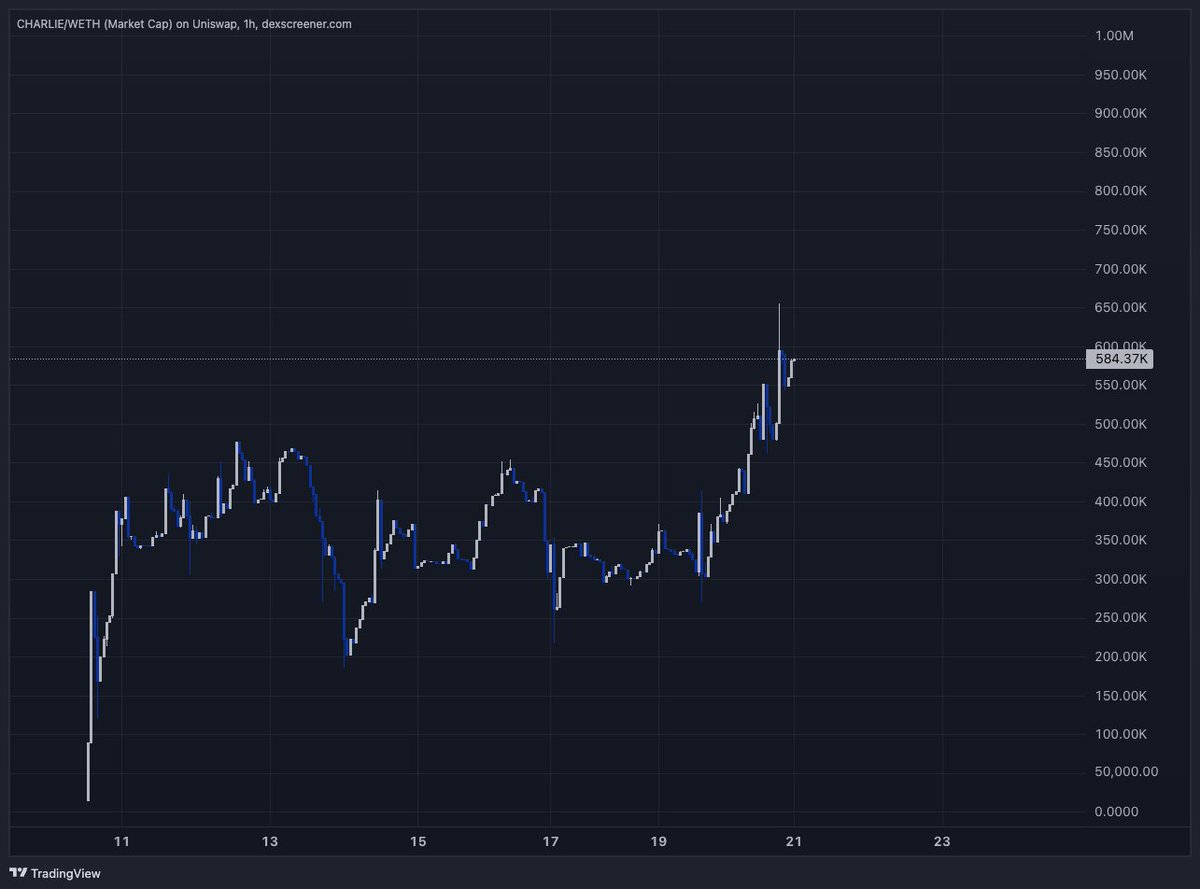Image resolution: width=1200 pixels, height=889 pixels.
Task: Click the 0.0000 price scale label
Action: [1115, 811]
